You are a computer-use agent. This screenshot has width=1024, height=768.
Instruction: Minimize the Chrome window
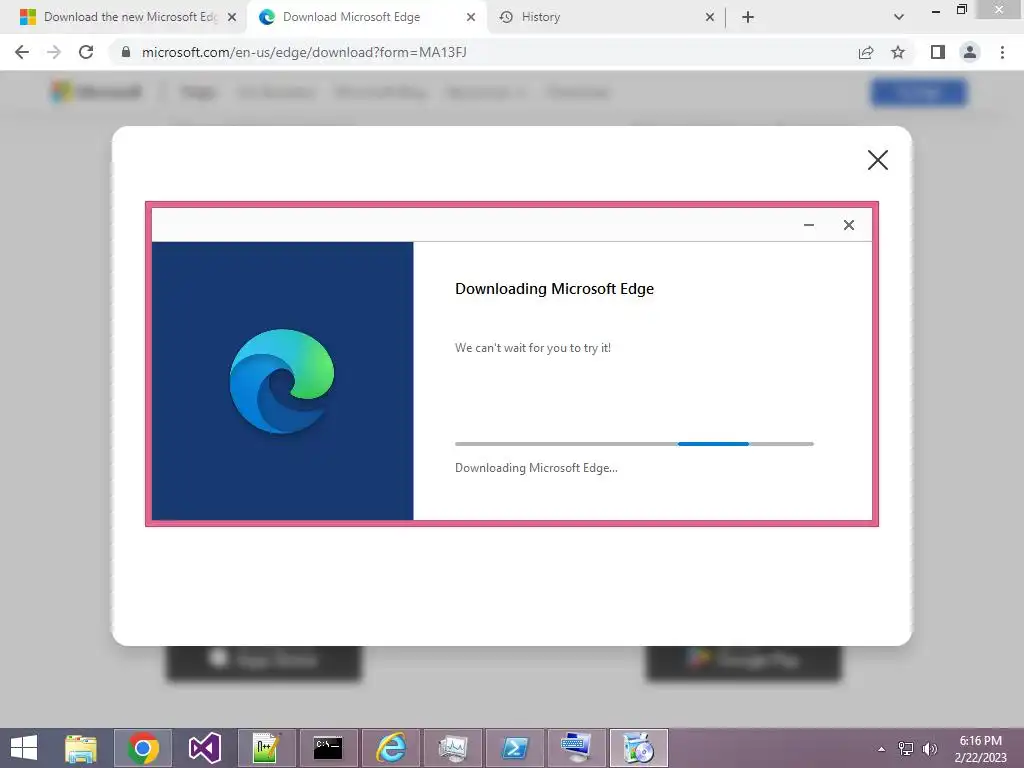pyautogui.click(x=936, y=11)
